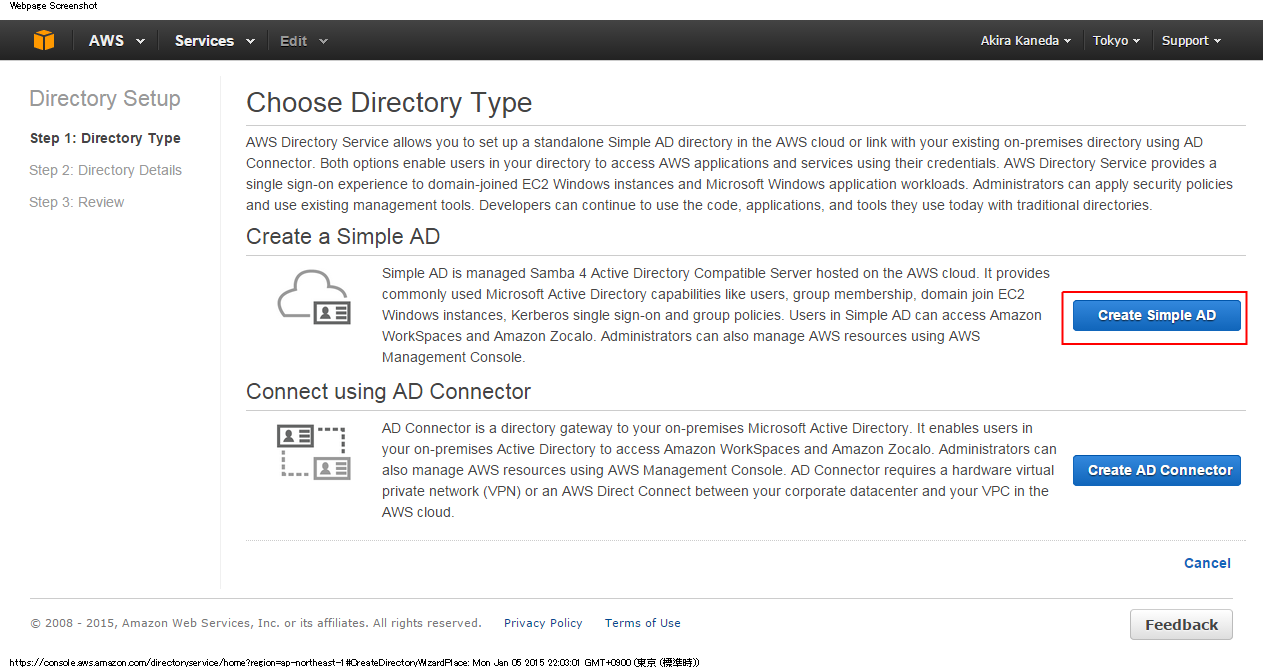Cancel the directory setup

point(1207,563)
